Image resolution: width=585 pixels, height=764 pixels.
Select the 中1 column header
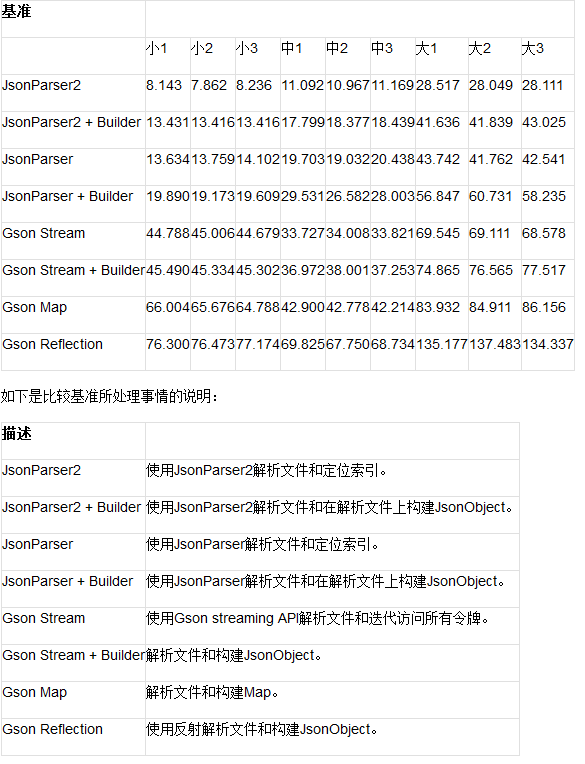292,48
